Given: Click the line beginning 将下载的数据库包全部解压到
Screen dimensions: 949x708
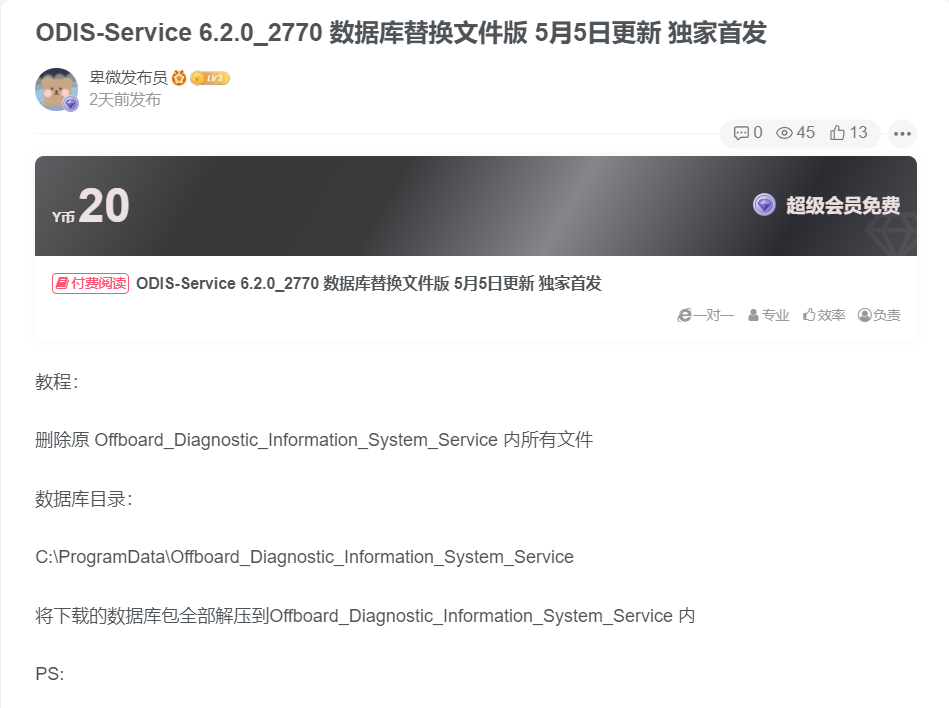Looking at the screenshot, I should click(x=365, y=616).
